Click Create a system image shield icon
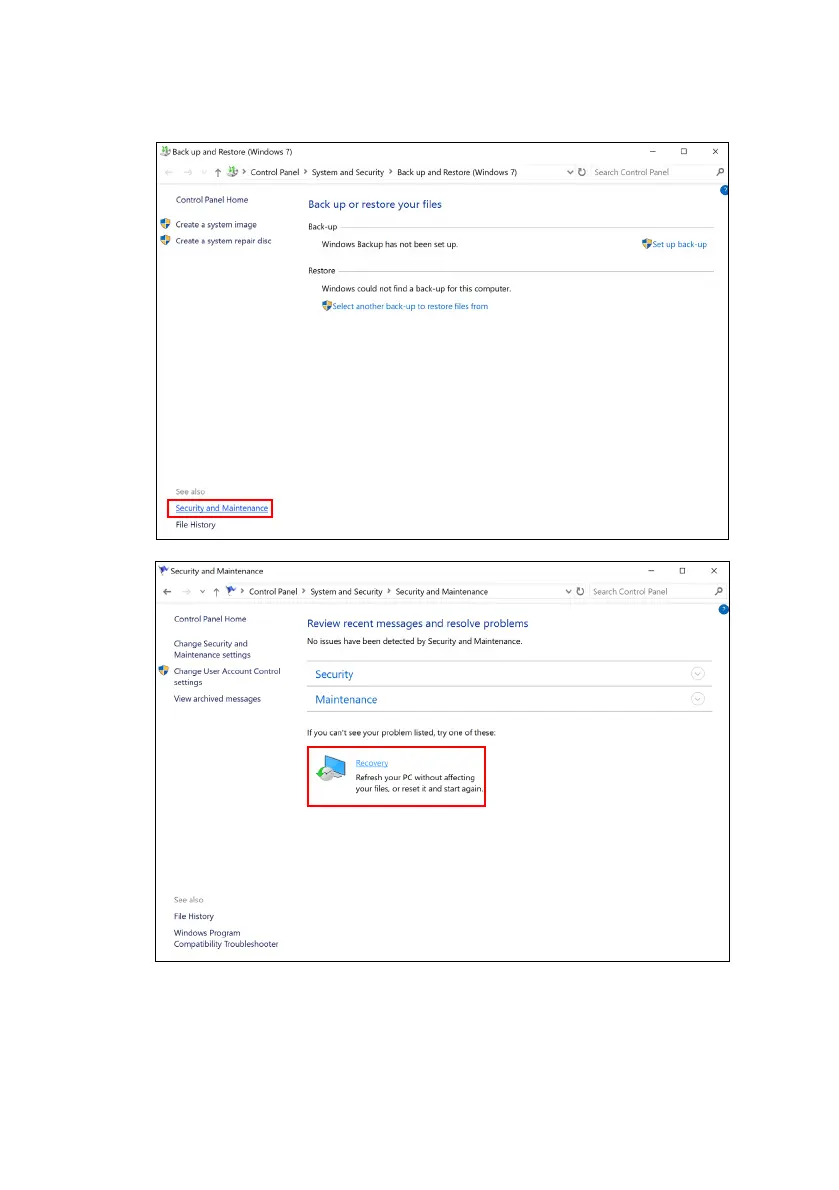Viewport: 839px width, 1190px height. point(165,224)
